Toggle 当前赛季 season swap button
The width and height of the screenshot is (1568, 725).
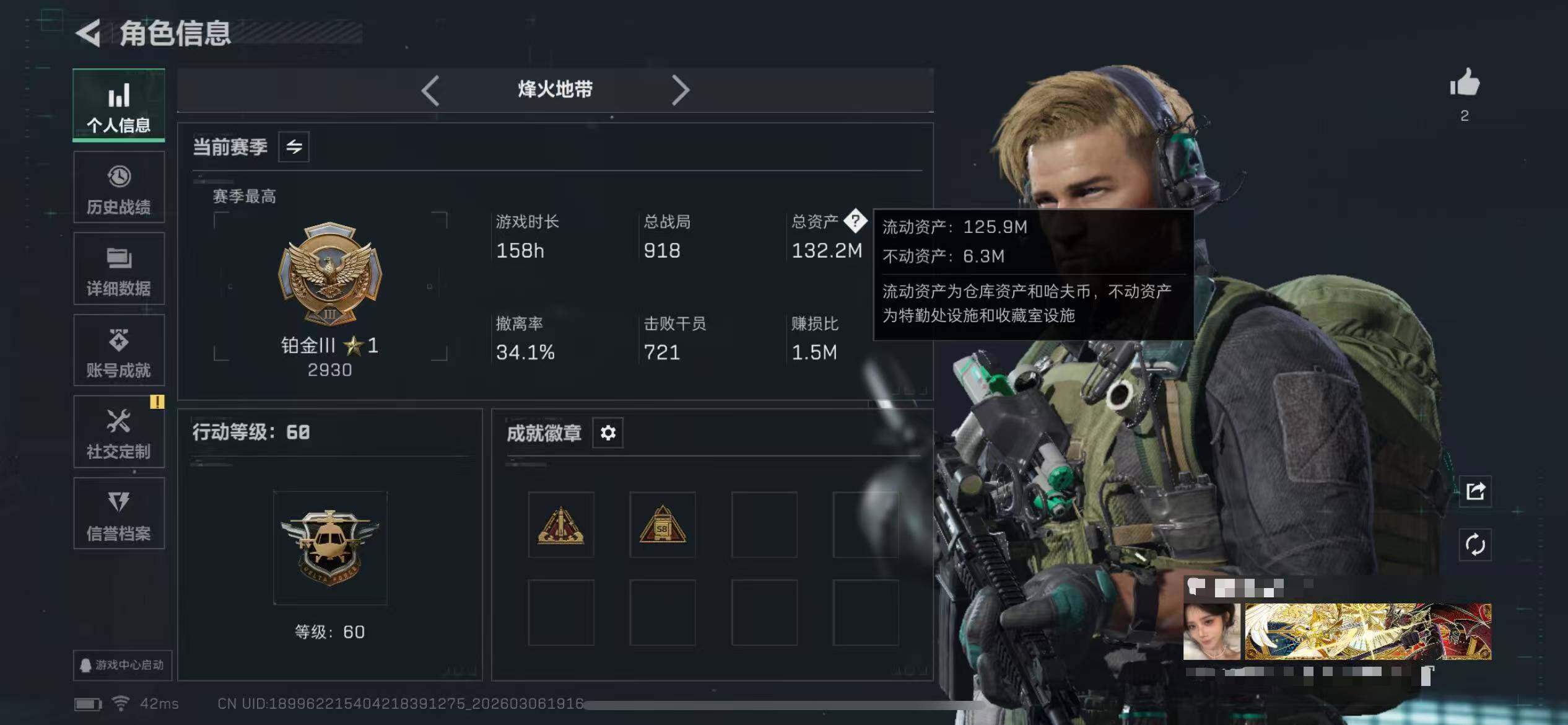(x=294, y=147)
